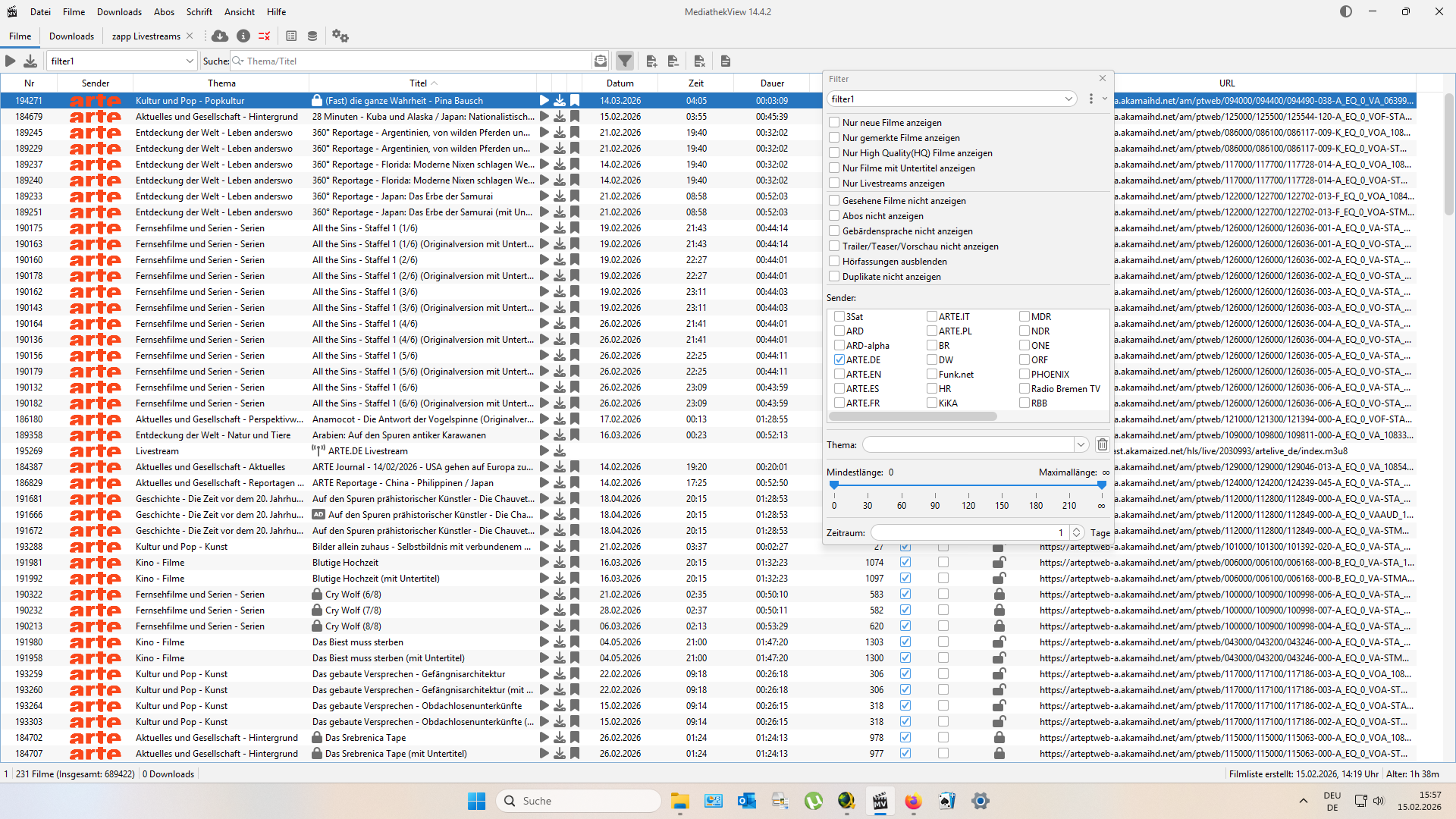
Task: Expand the Thema combo box
Action: 1081,444
